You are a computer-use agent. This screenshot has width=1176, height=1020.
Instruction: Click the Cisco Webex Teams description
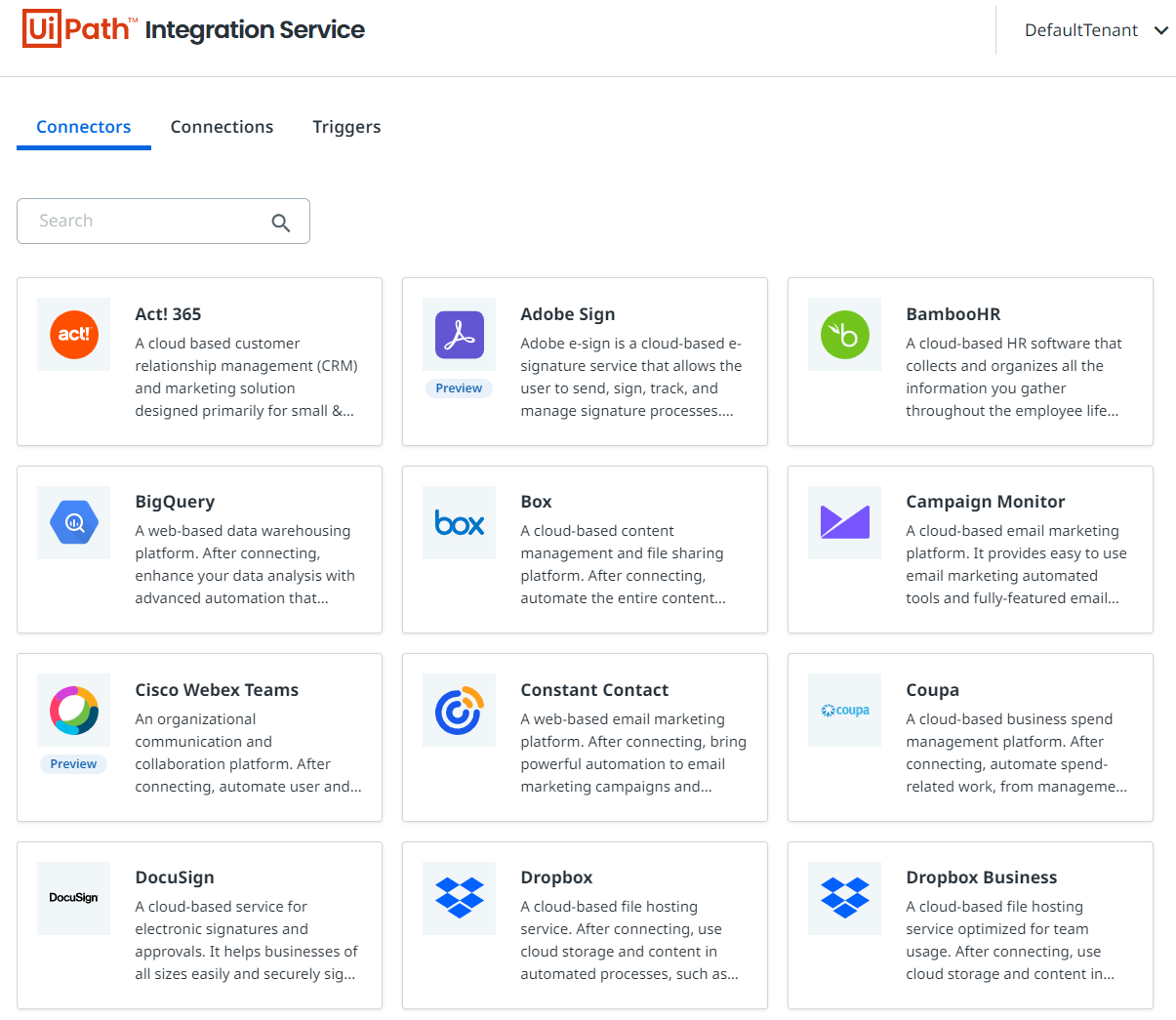(249, 753)
